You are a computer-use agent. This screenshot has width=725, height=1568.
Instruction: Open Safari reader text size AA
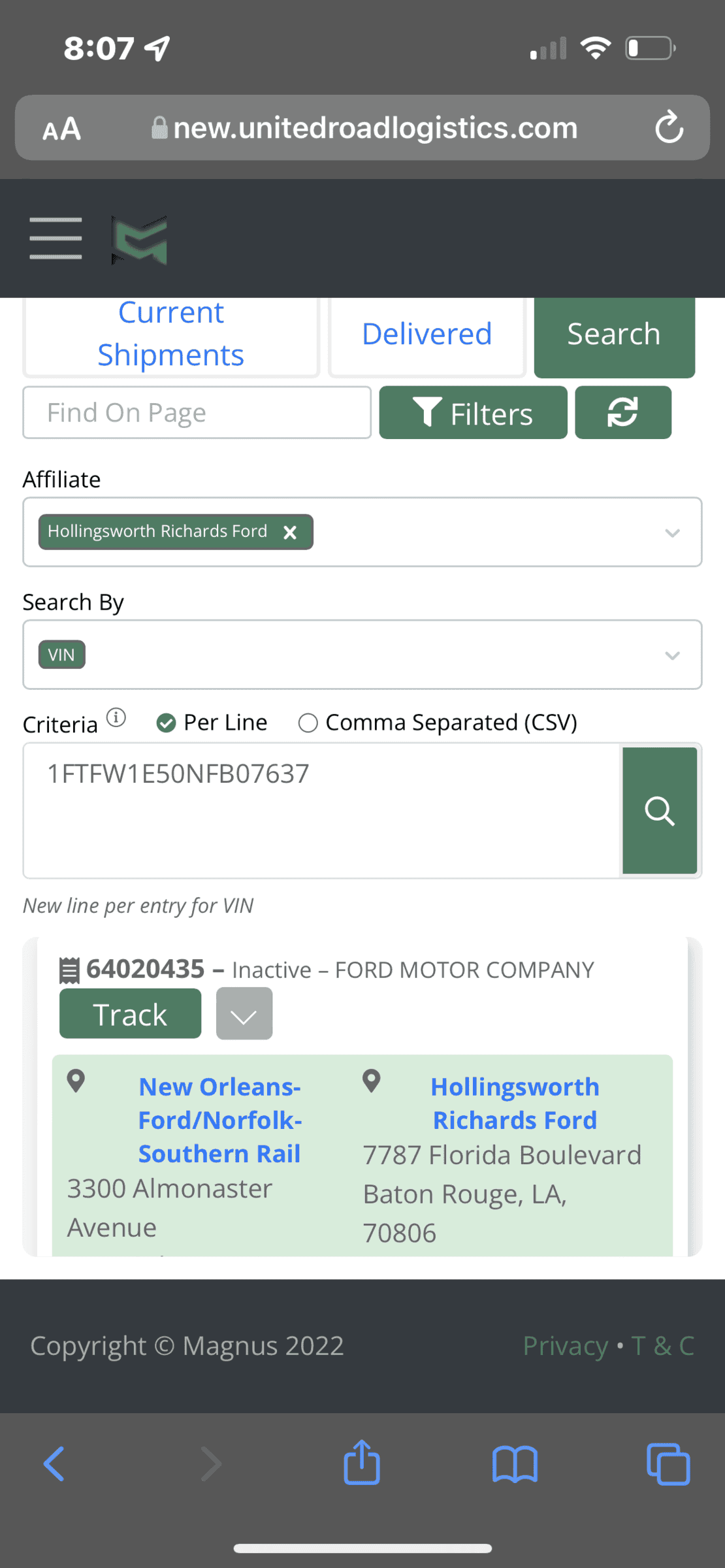click(62, 129)
